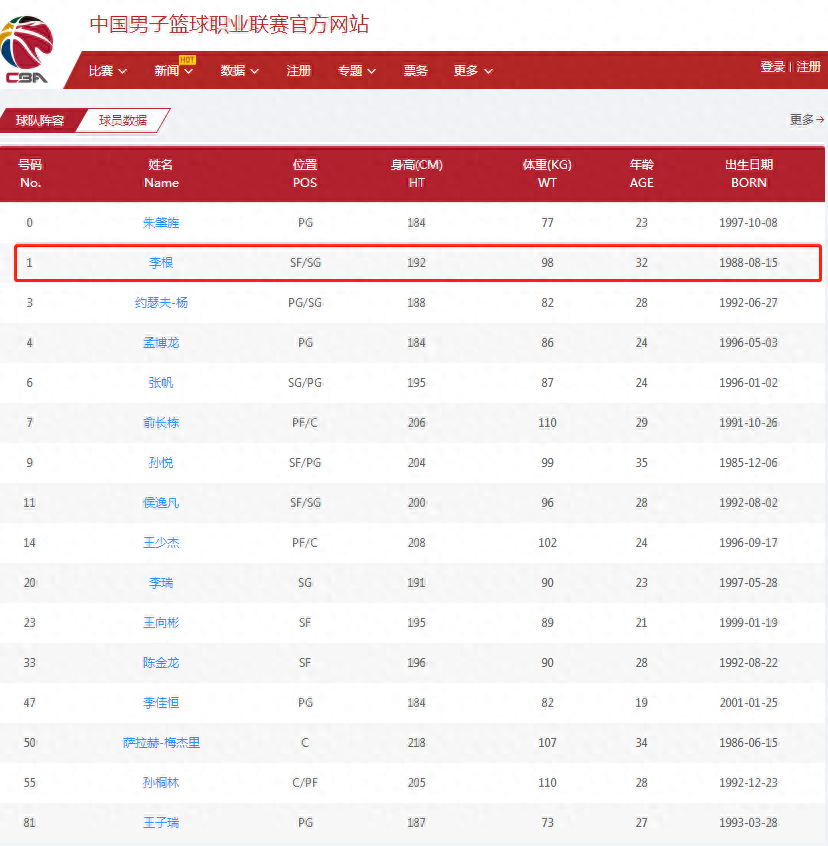Click the 更多 arrow link above table
Image resolution: width=828 pixels, height=846 pixels.
coord(806,120)
